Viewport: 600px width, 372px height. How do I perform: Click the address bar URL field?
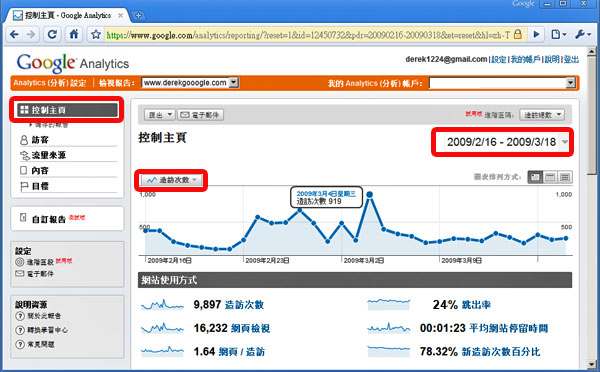pos(308,35)
